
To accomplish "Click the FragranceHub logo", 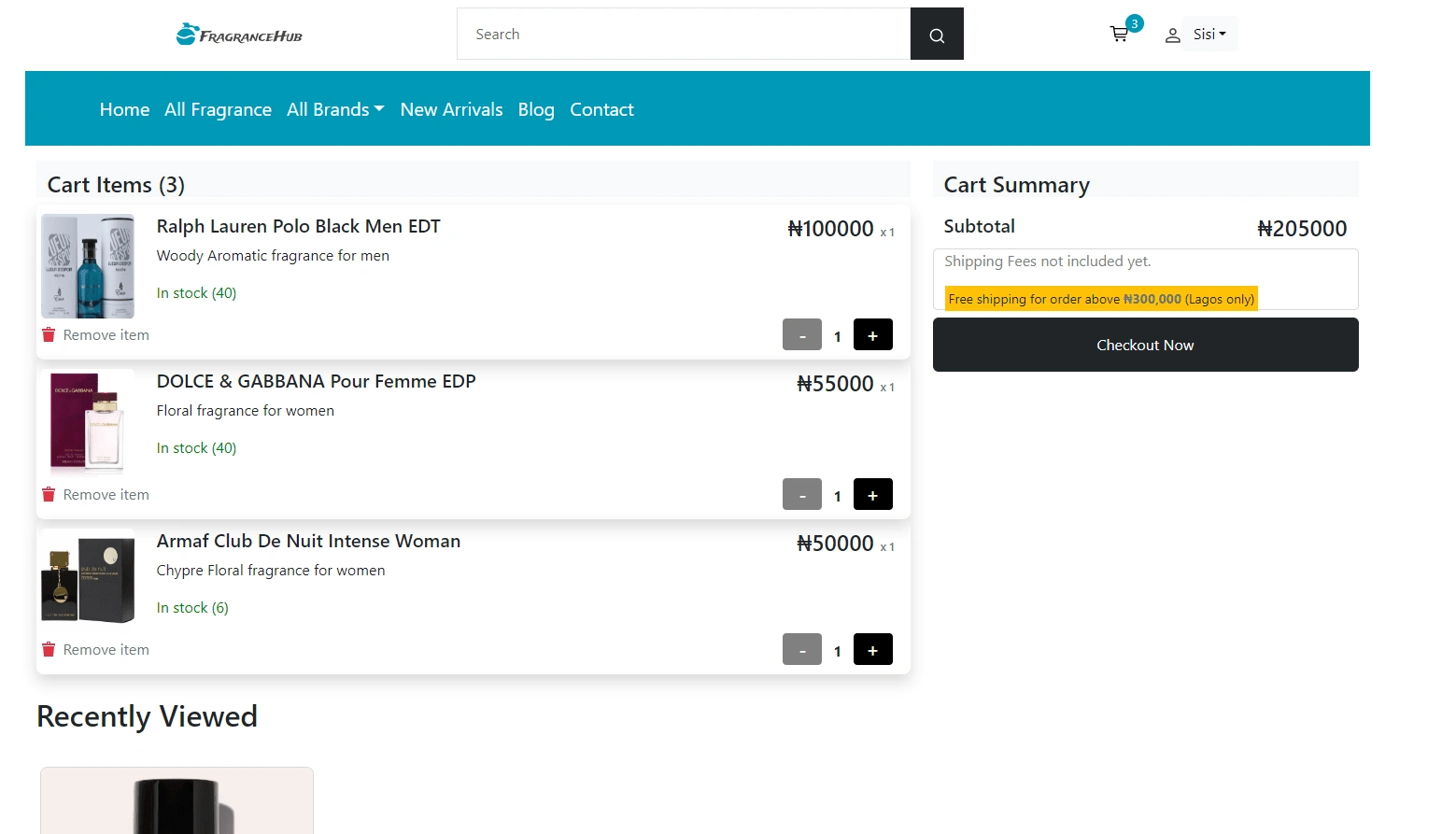I will coord(239,35).
